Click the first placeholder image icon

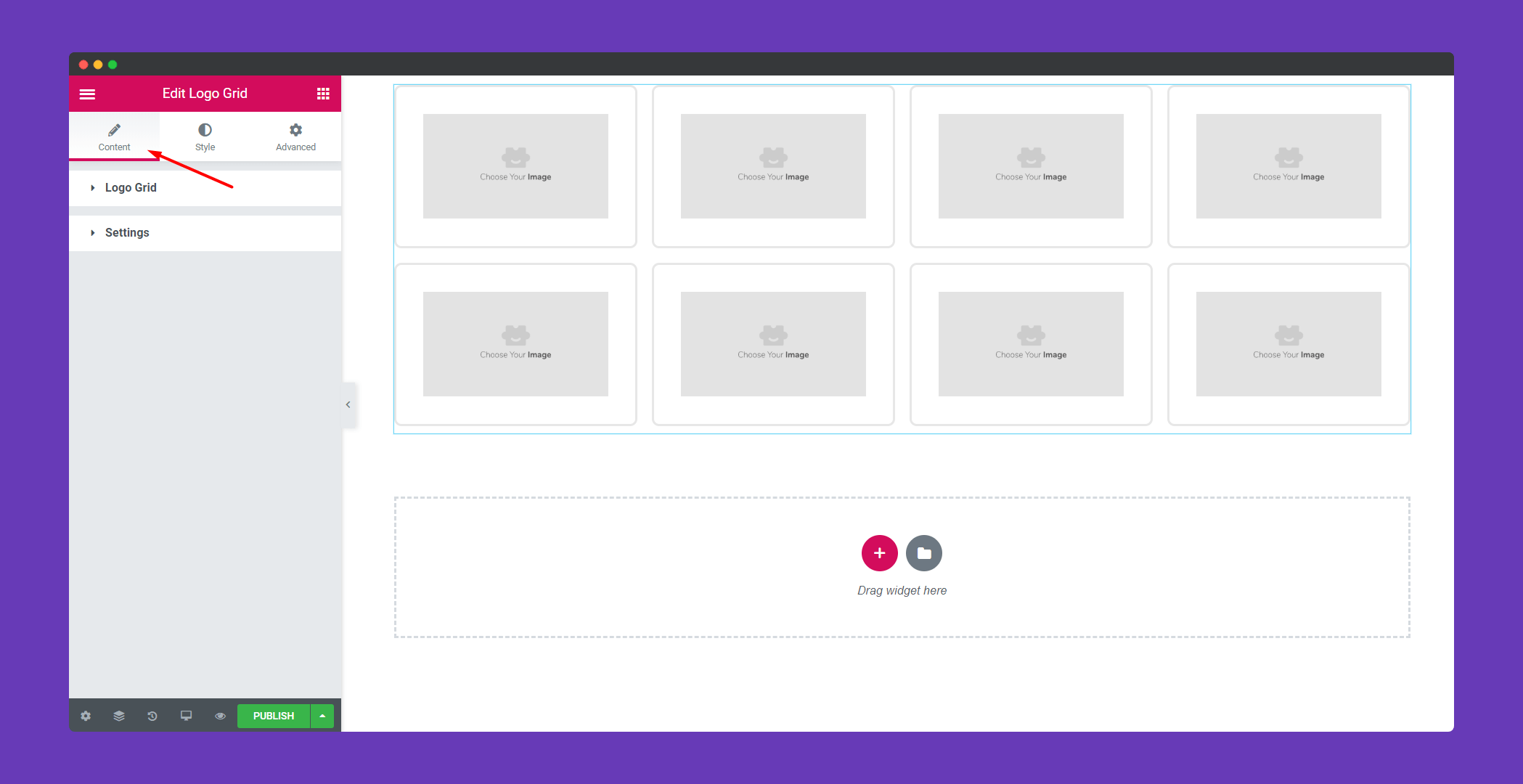517,157
